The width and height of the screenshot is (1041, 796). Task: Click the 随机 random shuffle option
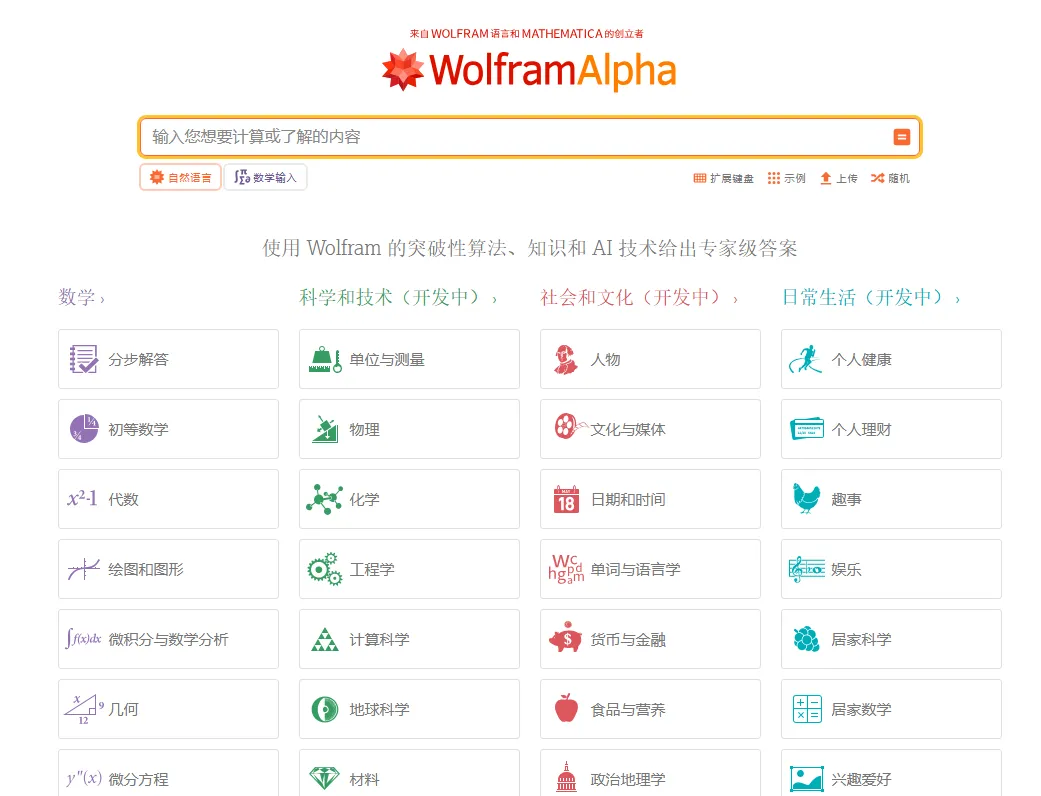pos(890,178)
